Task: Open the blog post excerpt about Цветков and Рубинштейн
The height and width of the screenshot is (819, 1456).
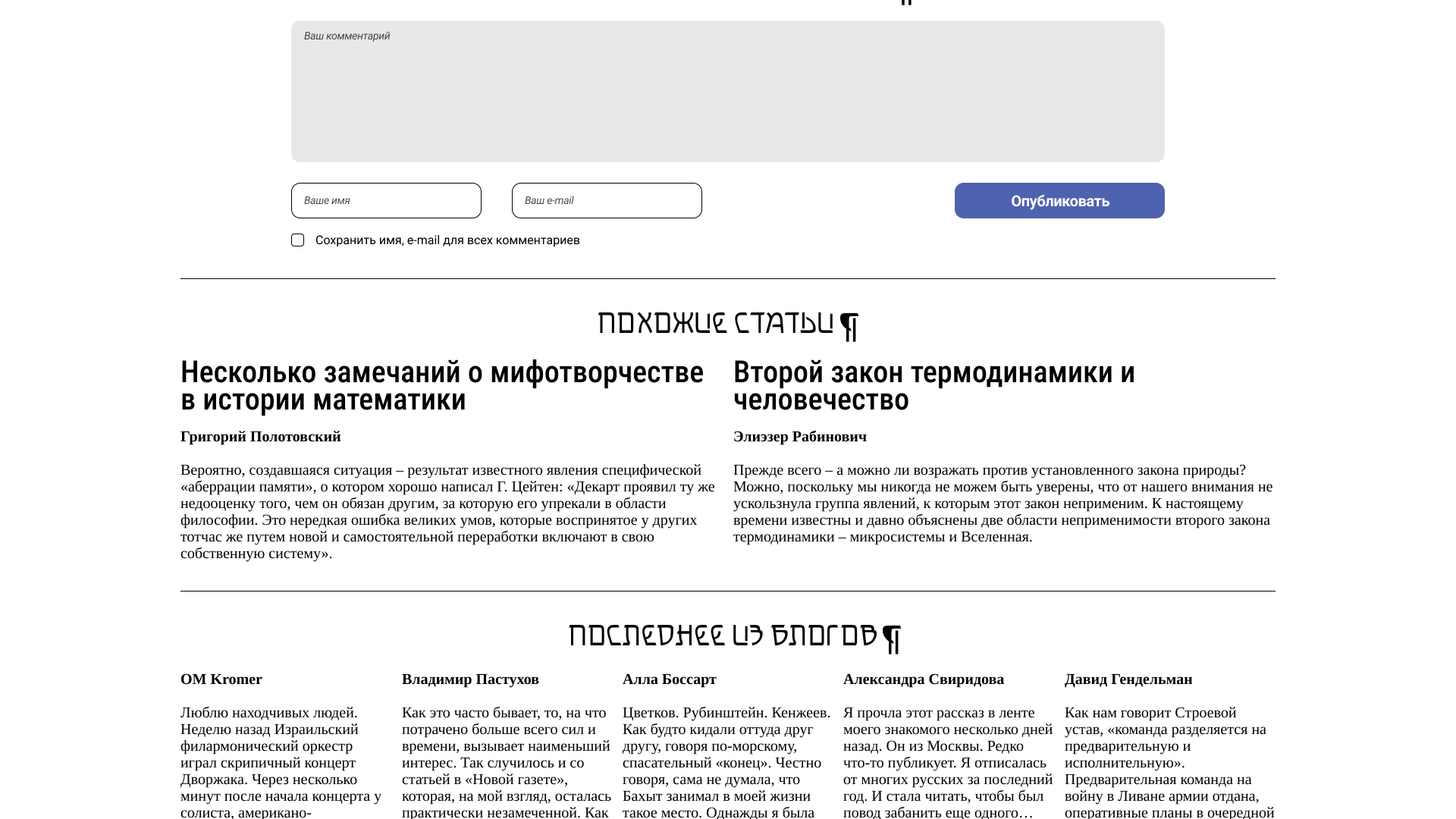Action: (722, 758)
